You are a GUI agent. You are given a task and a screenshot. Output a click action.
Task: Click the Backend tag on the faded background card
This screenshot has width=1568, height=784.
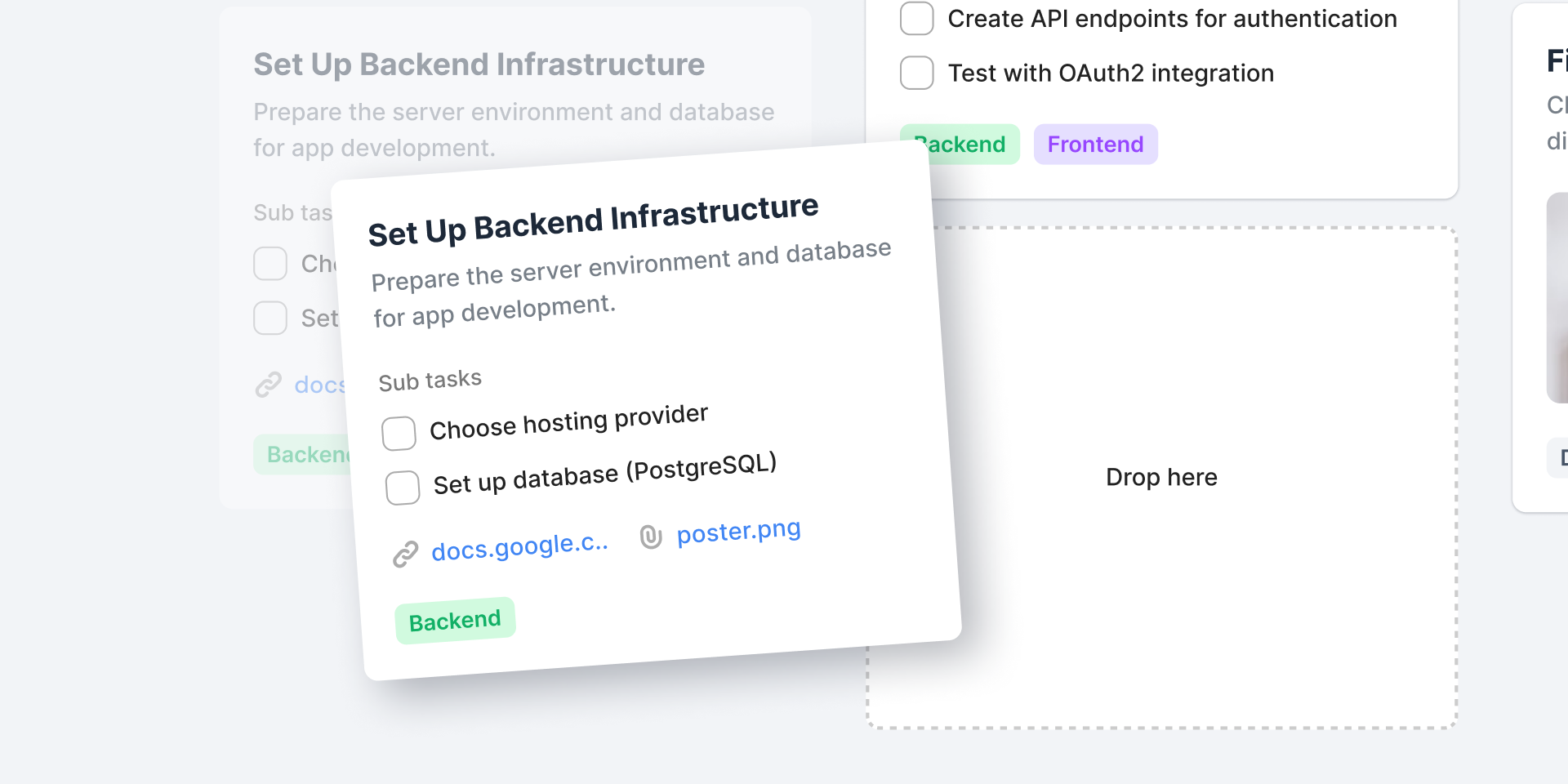pos(303,454)
